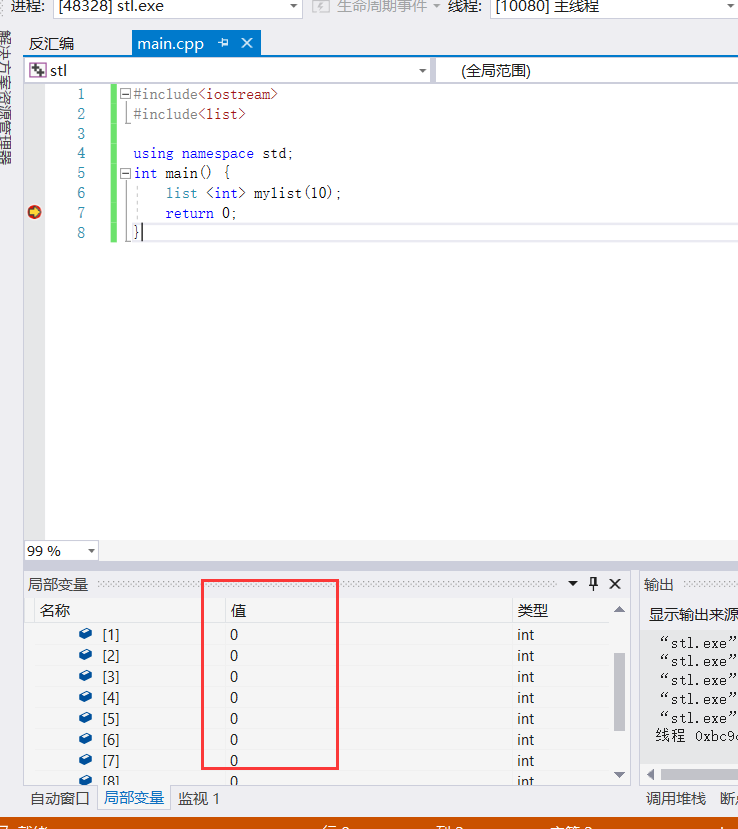This screenshot has width=738, height=829.
Task: Click the output panel left scroll arrow
Action: click(x=651, y=775)
